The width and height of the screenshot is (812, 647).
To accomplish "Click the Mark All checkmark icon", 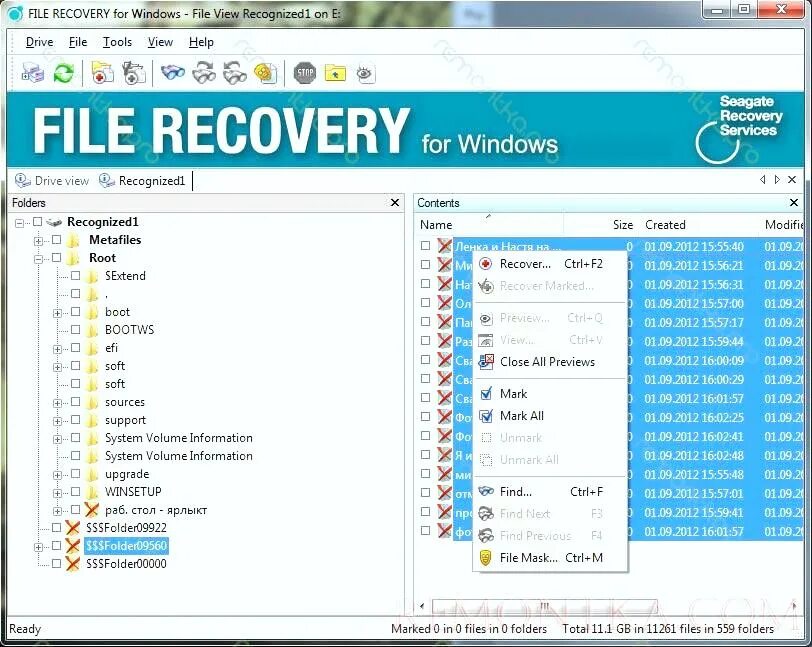I will pos(486,416).
